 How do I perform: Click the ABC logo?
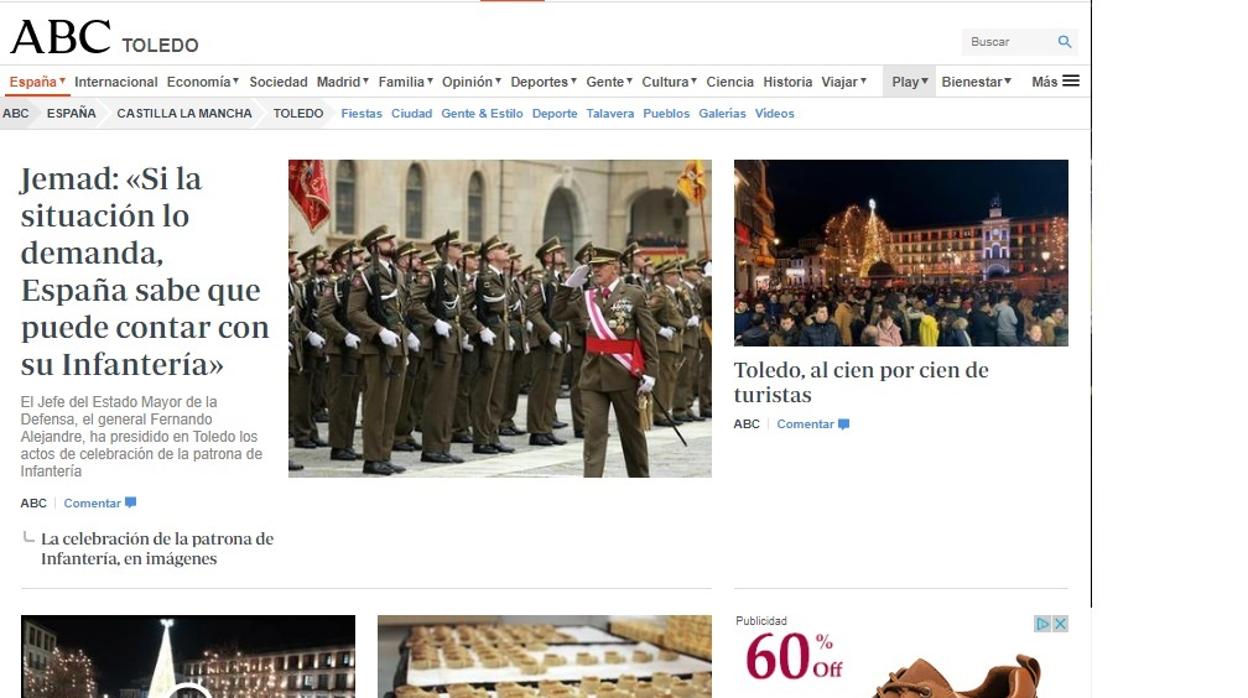pos(60,39)
